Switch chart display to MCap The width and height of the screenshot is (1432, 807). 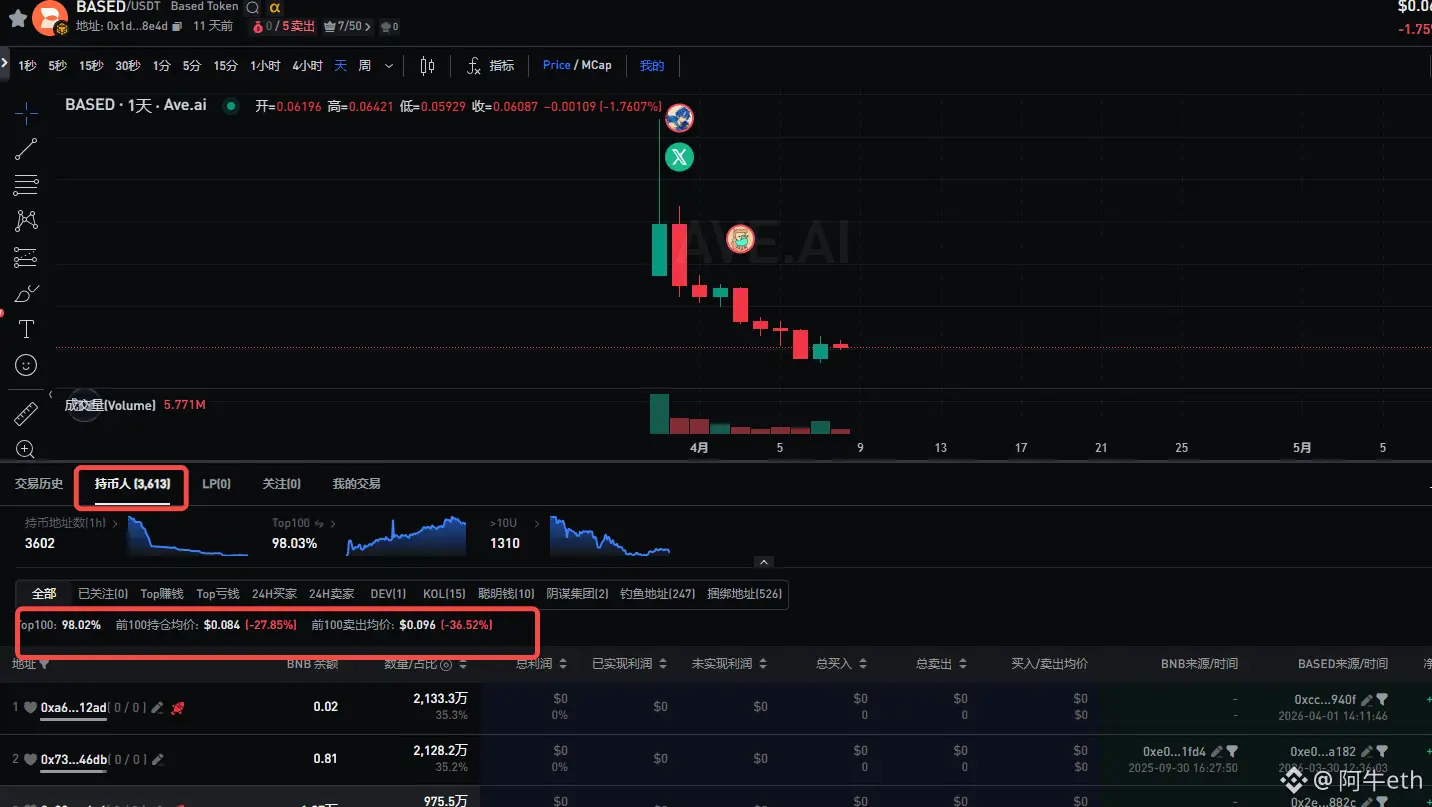point(597,65)
